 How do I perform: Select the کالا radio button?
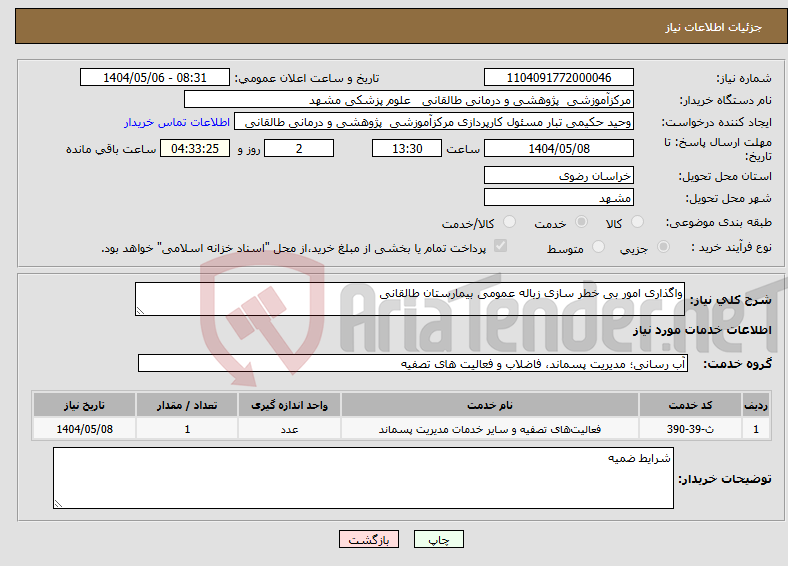point(637,222)
